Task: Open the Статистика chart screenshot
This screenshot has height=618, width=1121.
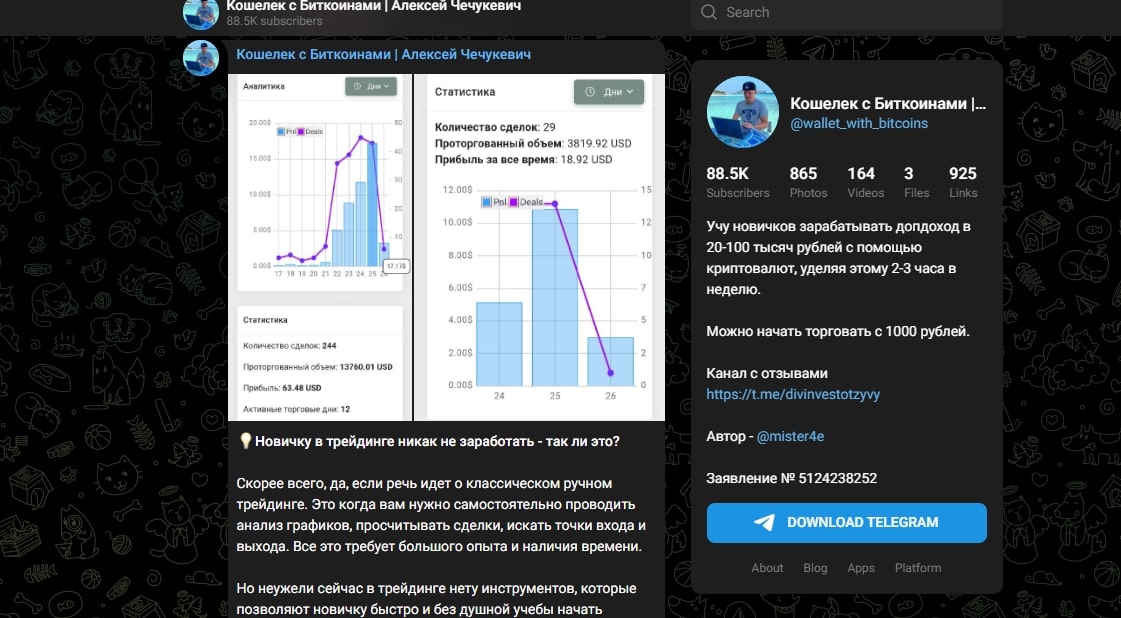Action: click(x=540, y=247)
